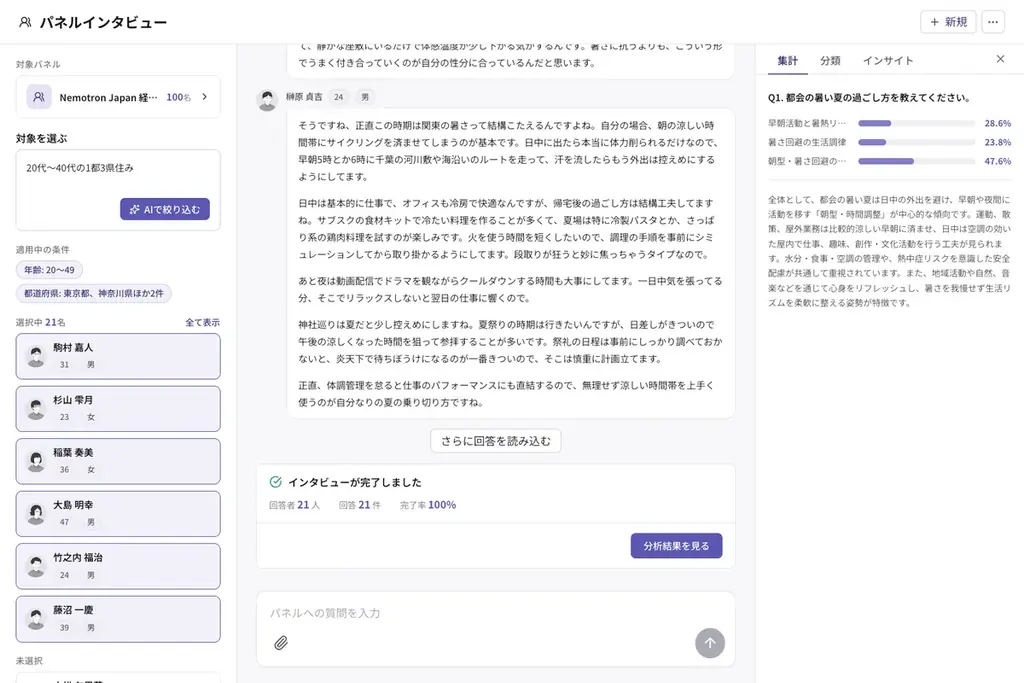The image size is (1024, 683).
Task: Click the 回答者 21人 stat
Action: tap(295, 505)
